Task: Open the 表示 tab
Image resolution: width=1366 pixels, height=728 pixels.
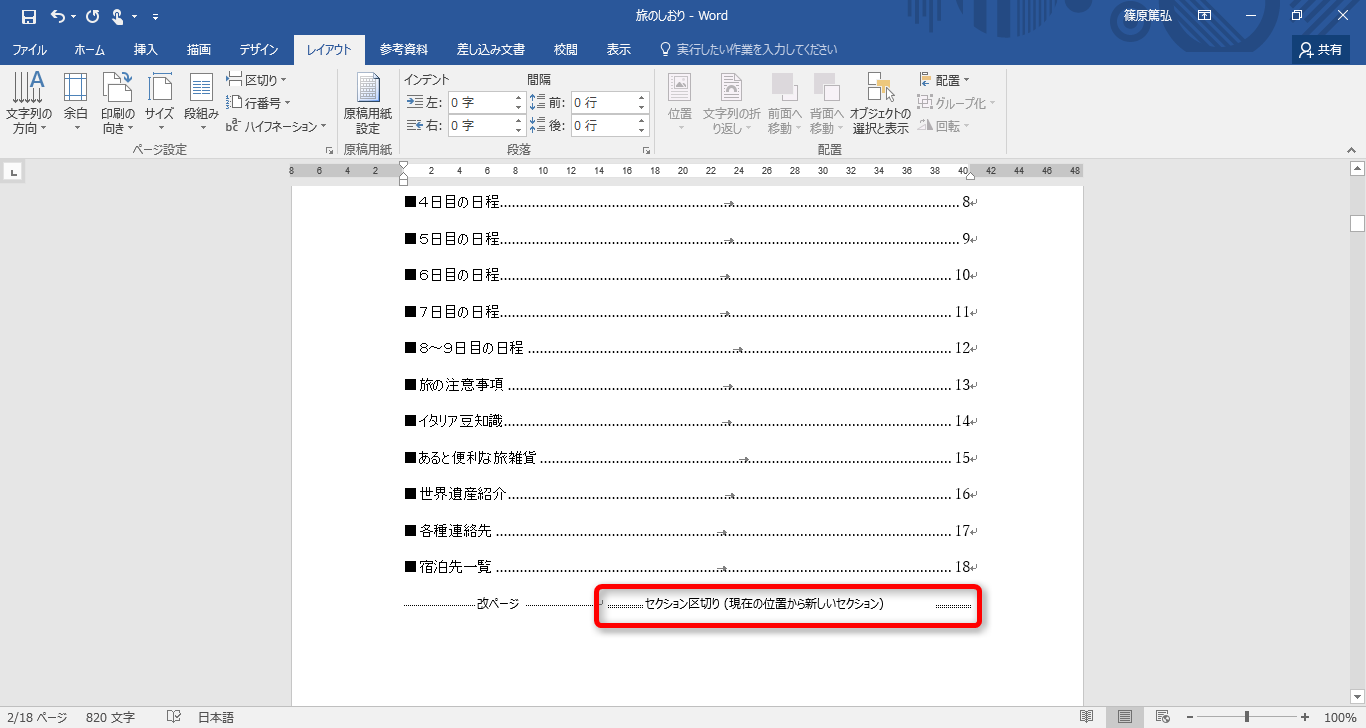Action: tap(619, 49)
